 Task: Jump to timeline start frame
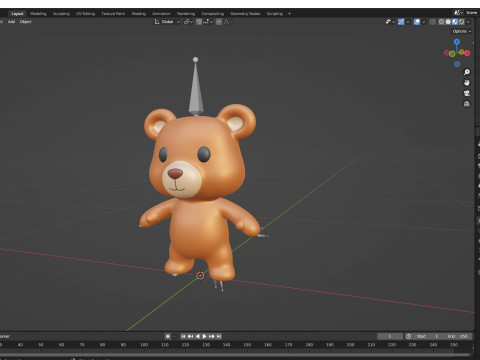pos(183,336)
